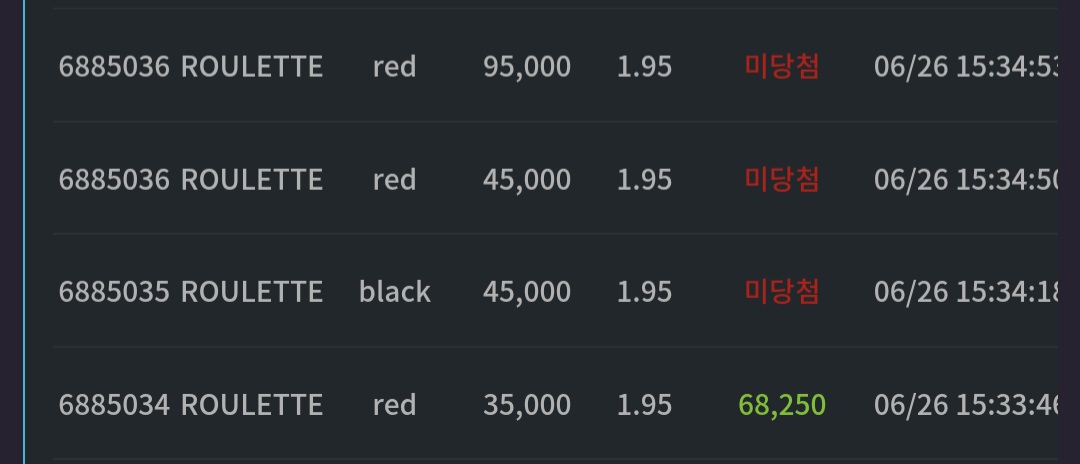Click the 45,000 amount in the black row
Screen dimensions: 1080x464
click(527, 291)
